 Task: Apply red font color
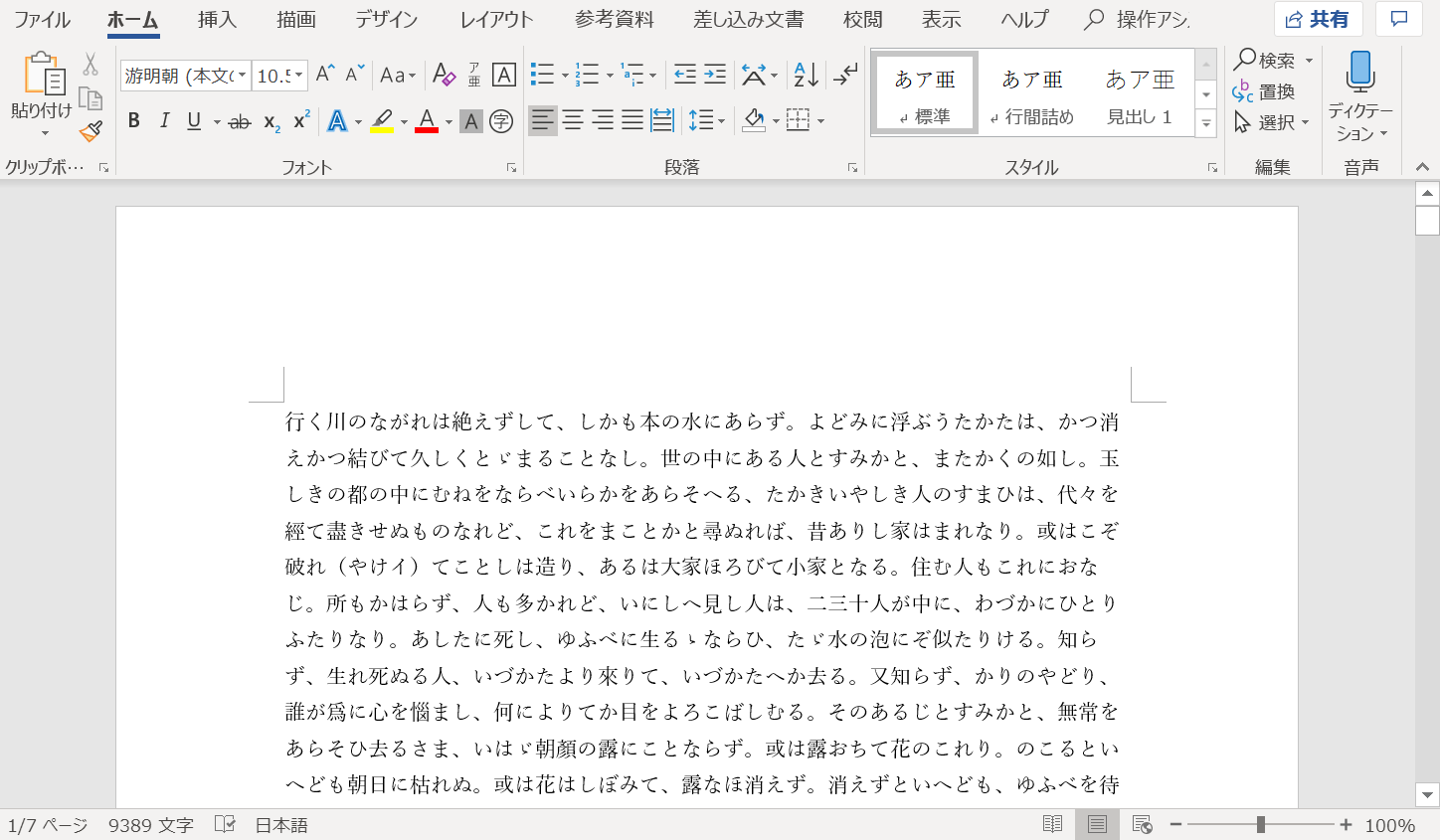pyautogui.click(x=427, y=121)
